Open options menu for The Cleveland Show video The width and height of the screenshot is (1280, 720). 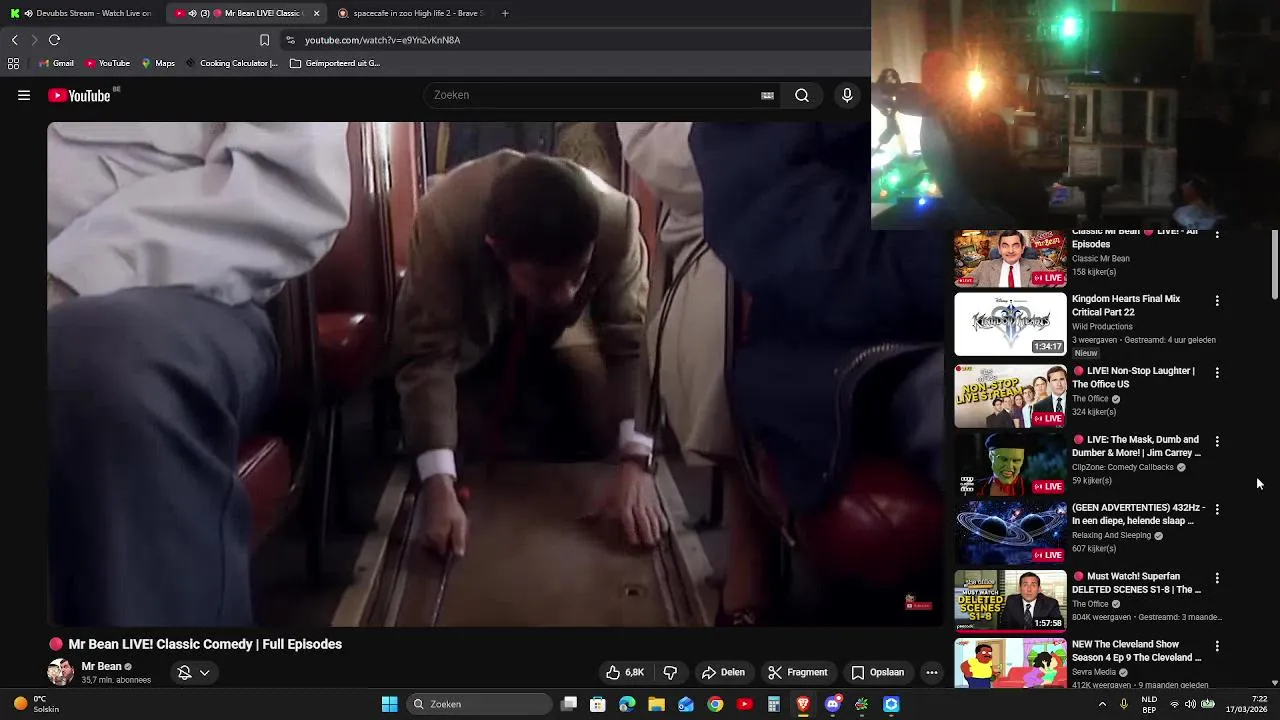(1217, 646)
